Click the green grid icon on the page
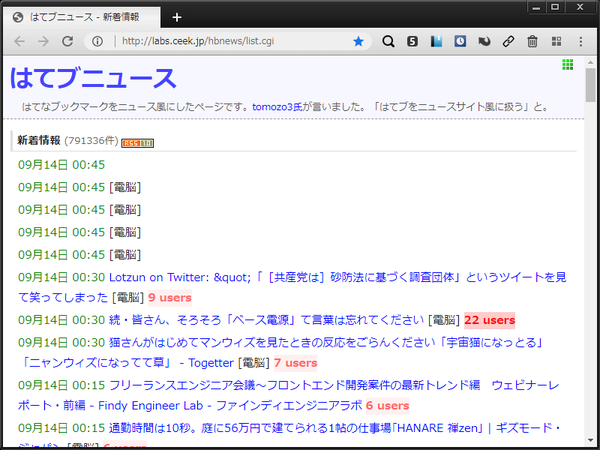 pos(567,65)
